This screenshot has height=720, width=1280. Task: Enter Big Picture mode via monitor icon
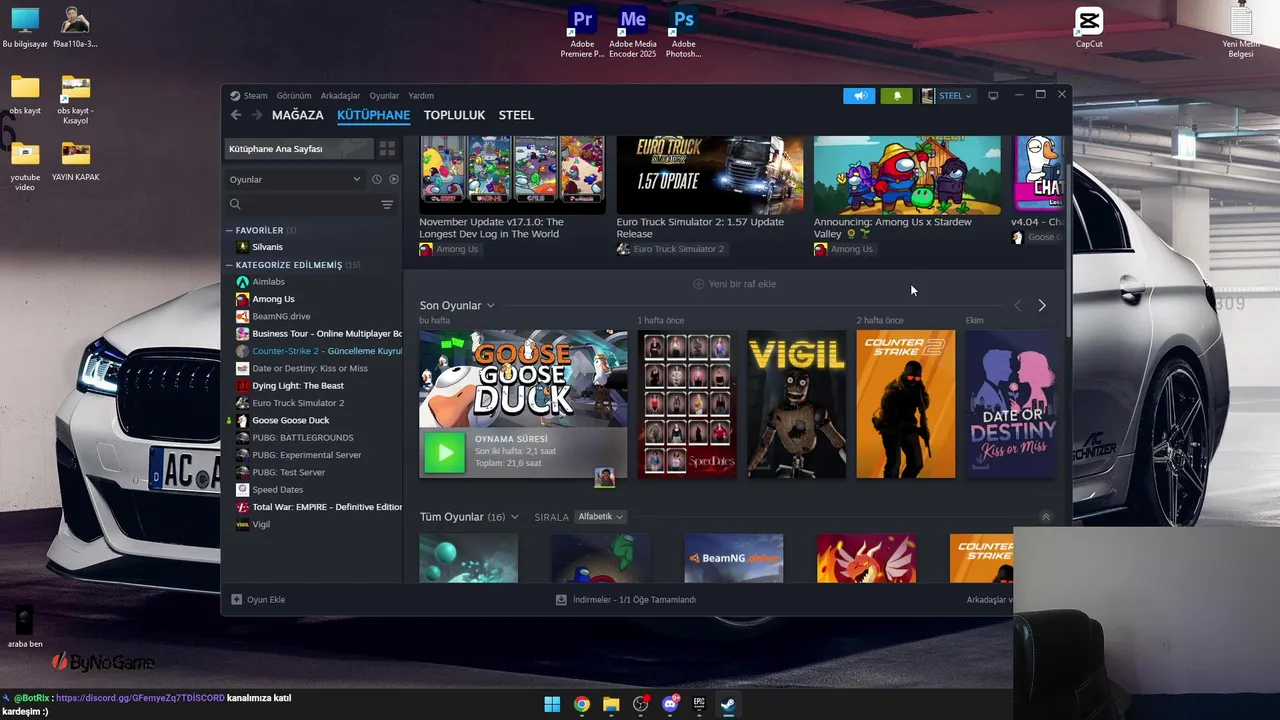pyautogui.click(x=993, y=96)
